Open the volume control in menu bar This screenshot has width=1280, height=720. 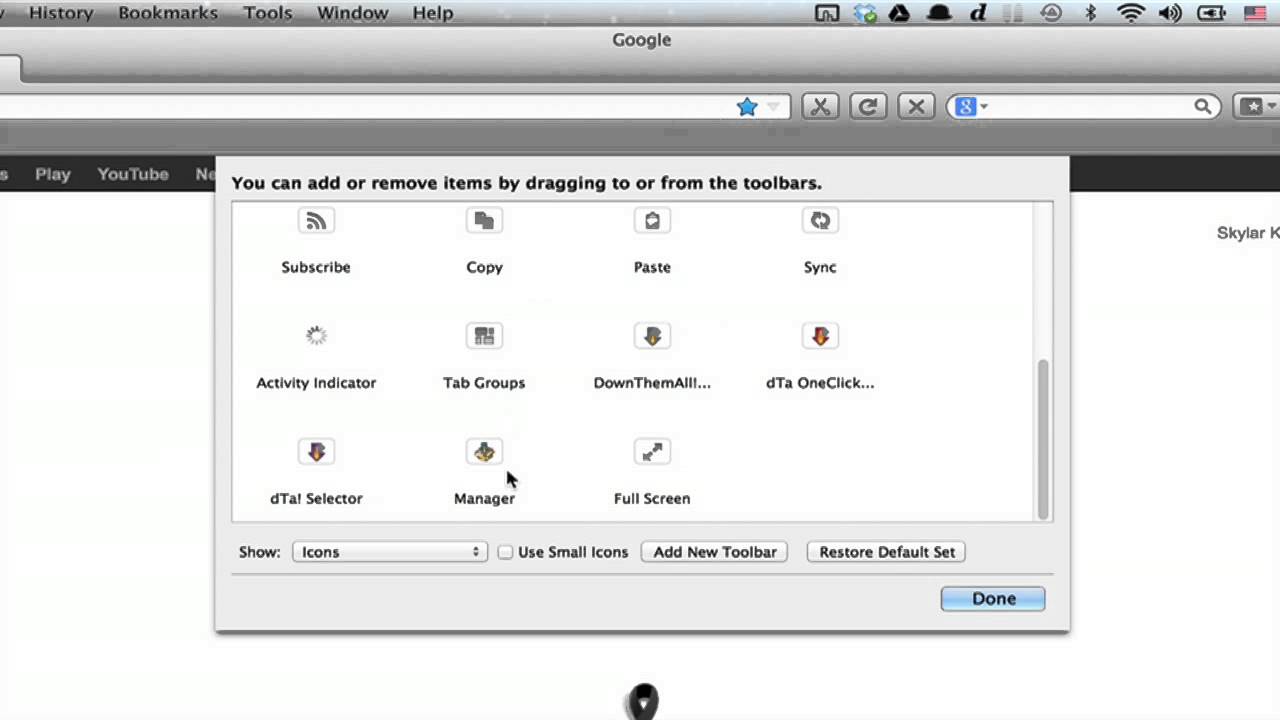pyautogui.click(x=1170, y=13)
